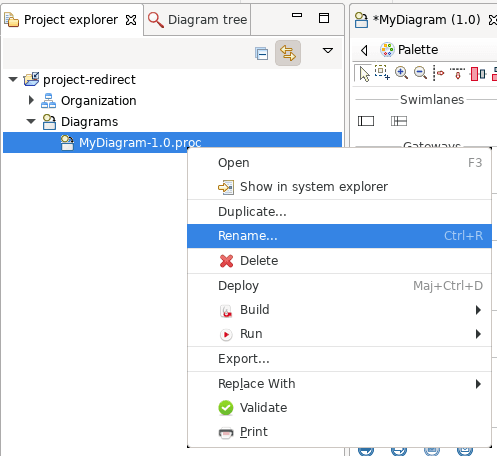Collapse the Diagrams tree node

coord(31,121)
